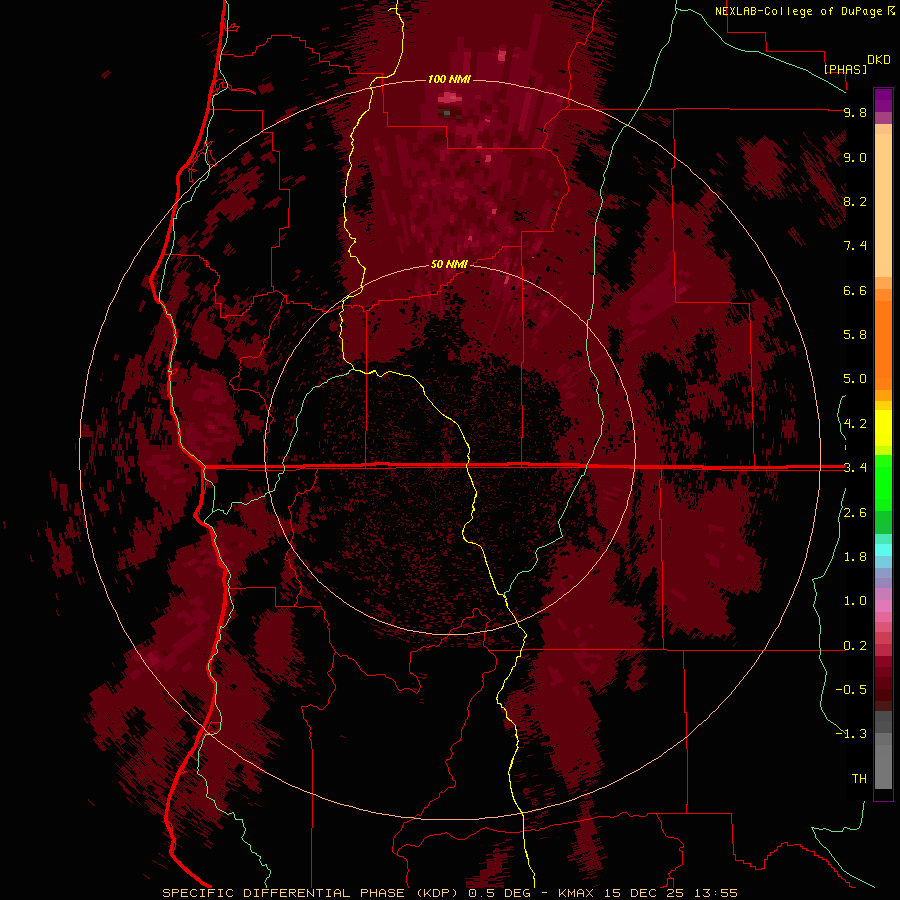Click the 3.4 scale value
This screenshot has height=900, width=900.
coord(855,468)
